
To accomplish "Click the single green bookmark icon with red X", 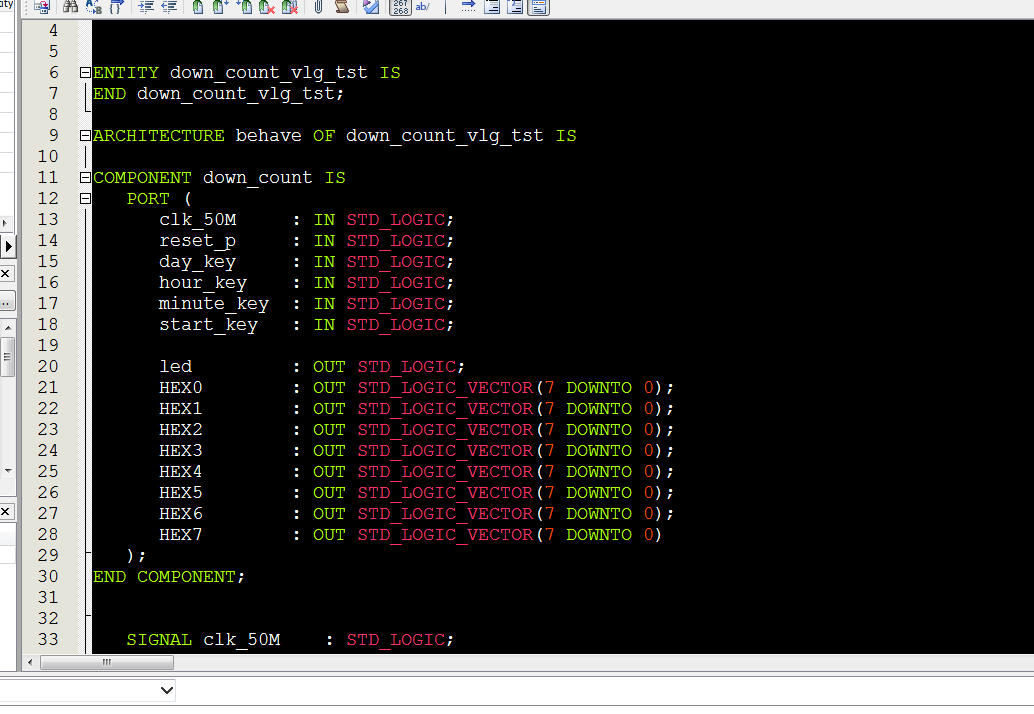I will coord(266,7).
